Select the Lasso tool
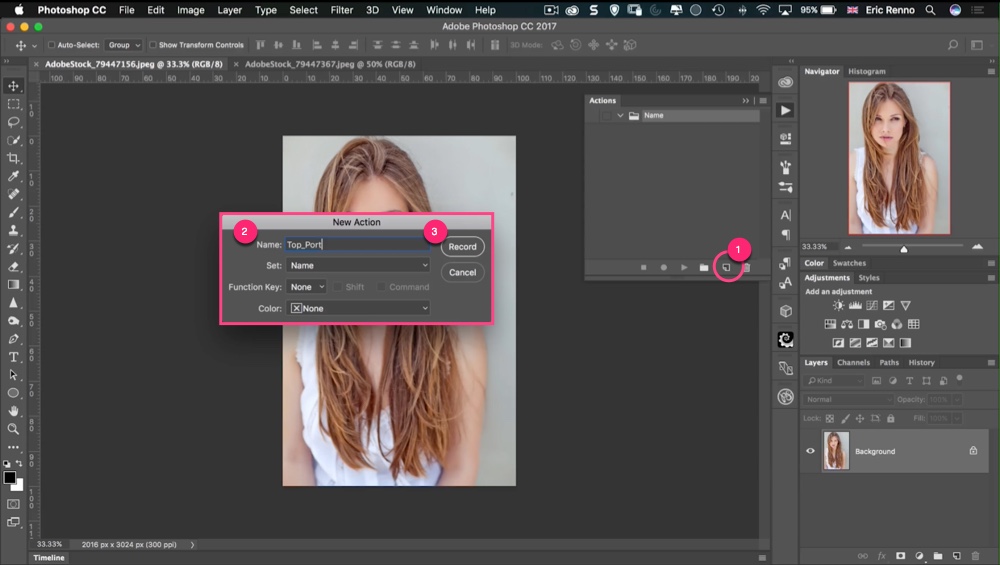 [x=14, y=122]
